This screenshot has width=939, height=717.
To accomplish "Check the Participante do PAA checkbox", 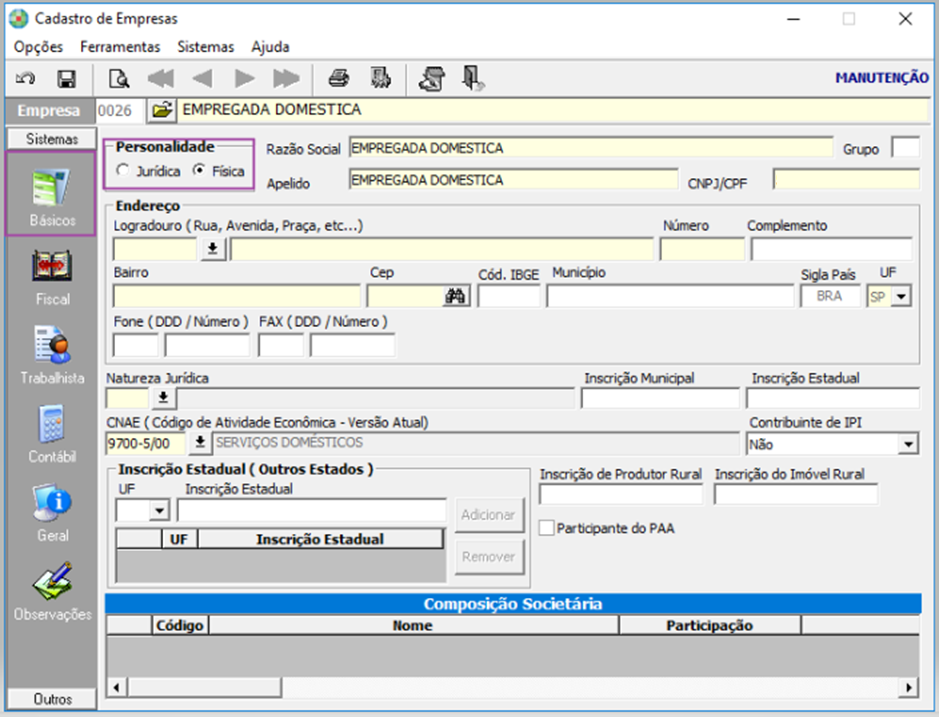I will (546, 528).
